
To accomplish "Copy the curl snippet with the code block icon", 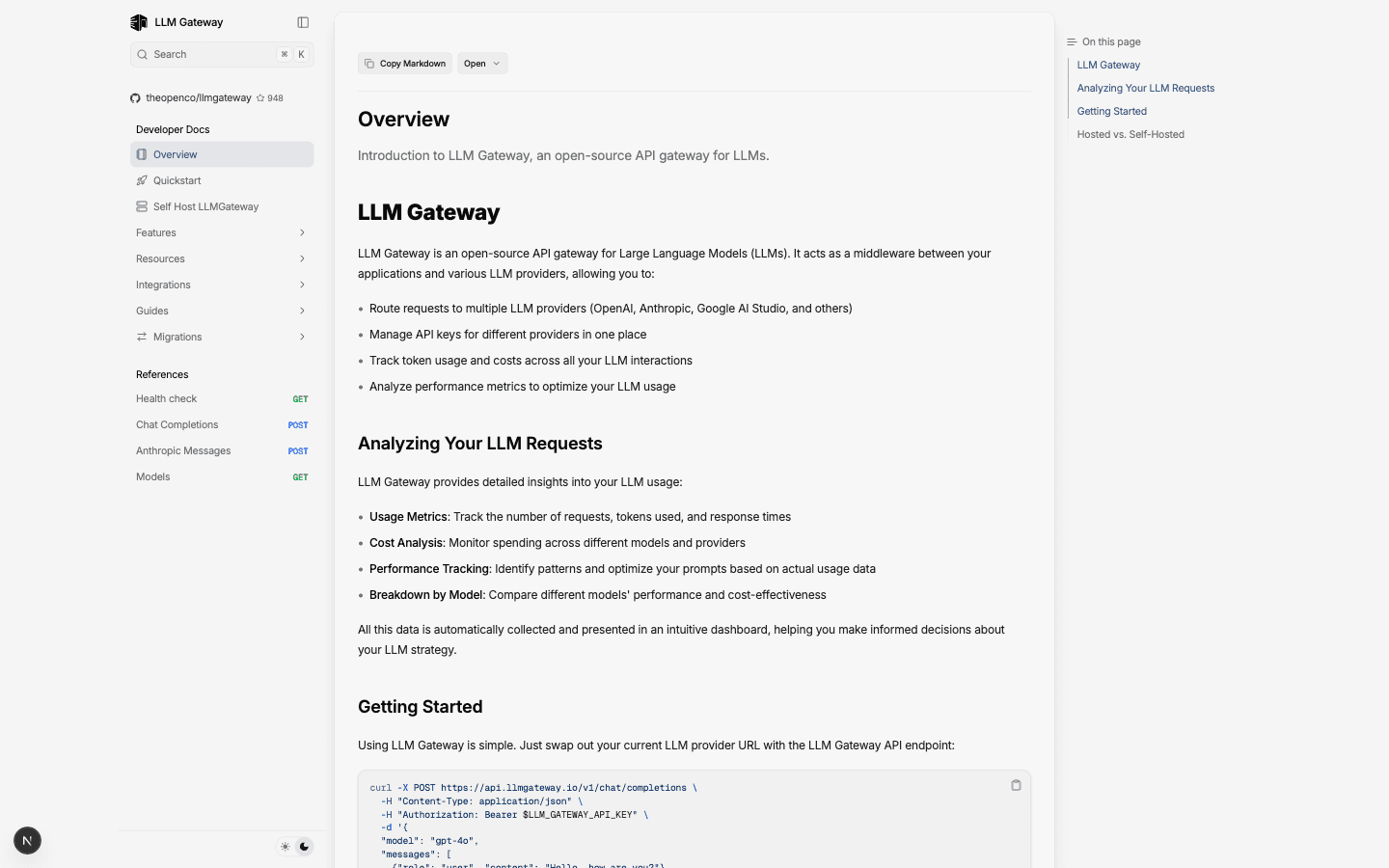I will (1015, 785).
